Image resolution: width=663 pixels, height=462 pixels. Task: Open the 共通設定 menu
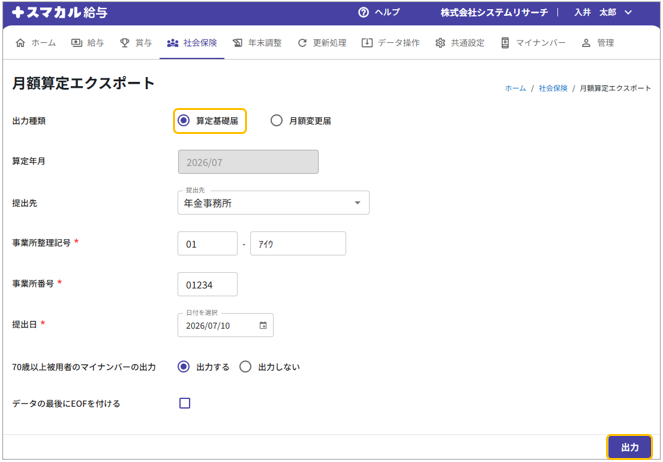[x=460, y=43]
